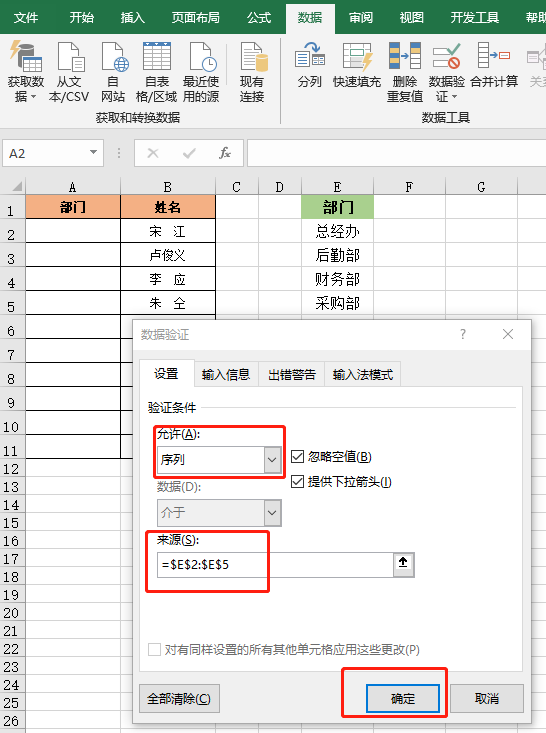This screenshot has height=733, width=546.
Task: Switch to the 开发工具 ribbon tab
Action: 474,18
